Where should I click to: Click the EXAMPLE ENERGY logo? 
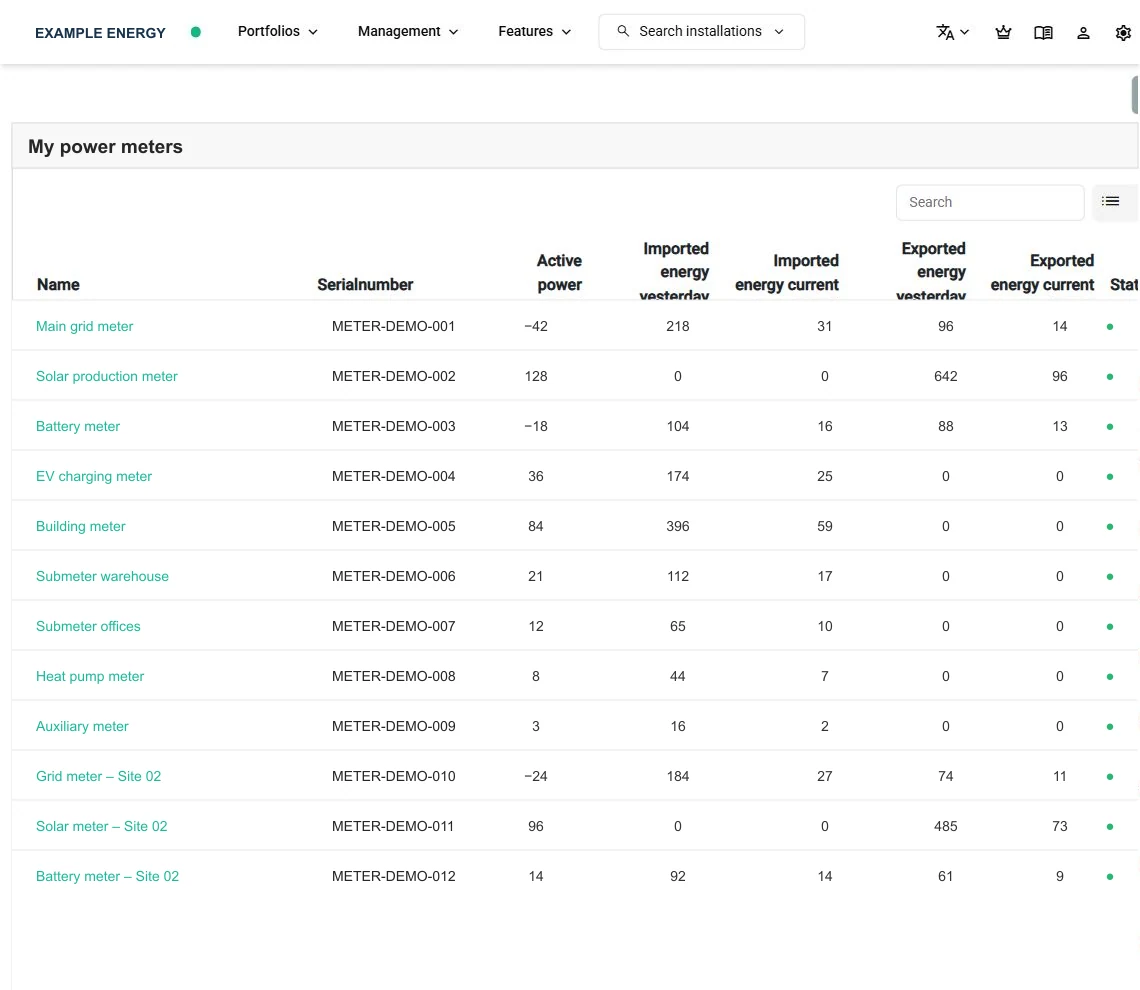point(100,33)
